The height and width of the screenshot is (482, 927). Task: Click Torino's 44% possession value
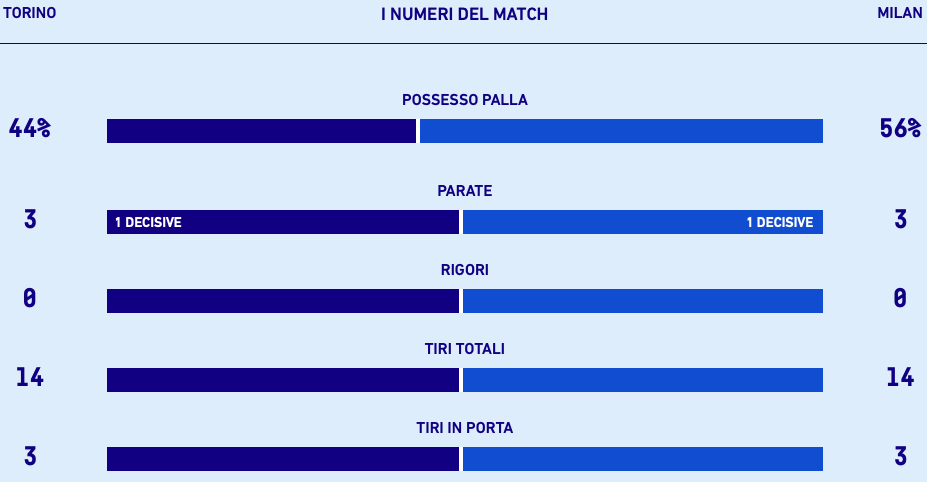(x=30, y=129)
